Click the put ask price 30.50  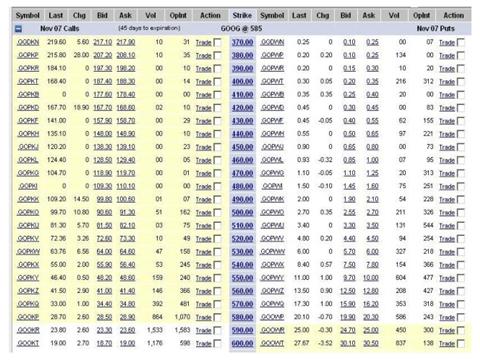pyautogui.click(x=371, y=343)
